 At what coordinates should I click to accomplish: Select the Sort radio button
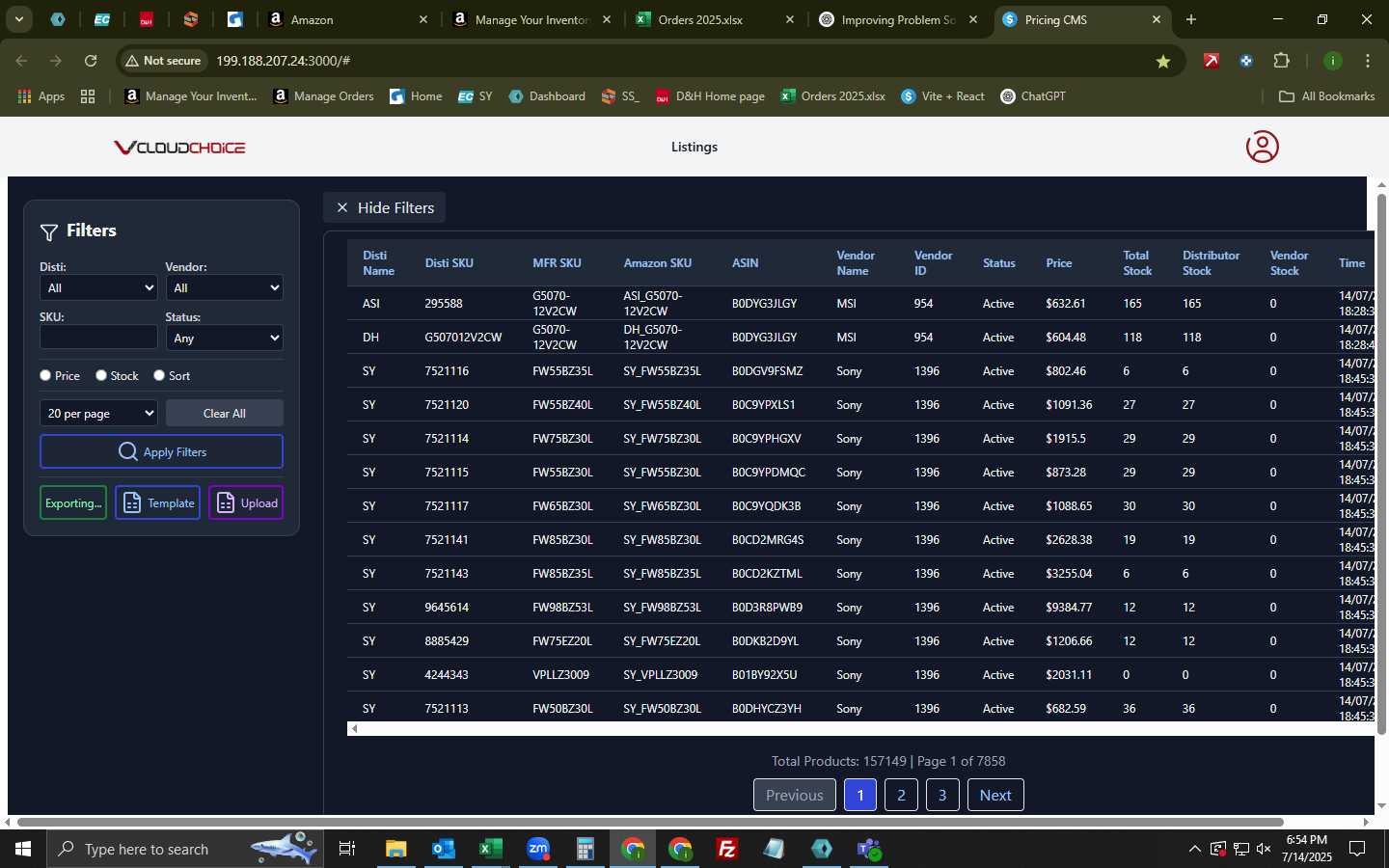tap(159, 375)
